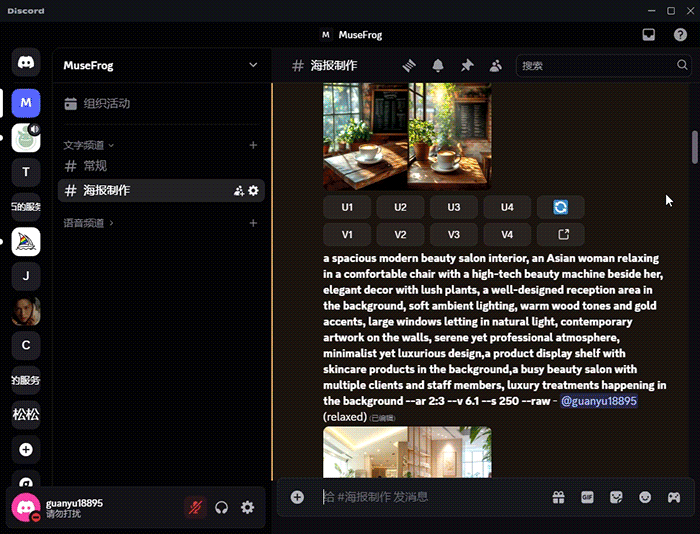
Task: Open MuseFrog server dropdown menu
Action: 253,65
